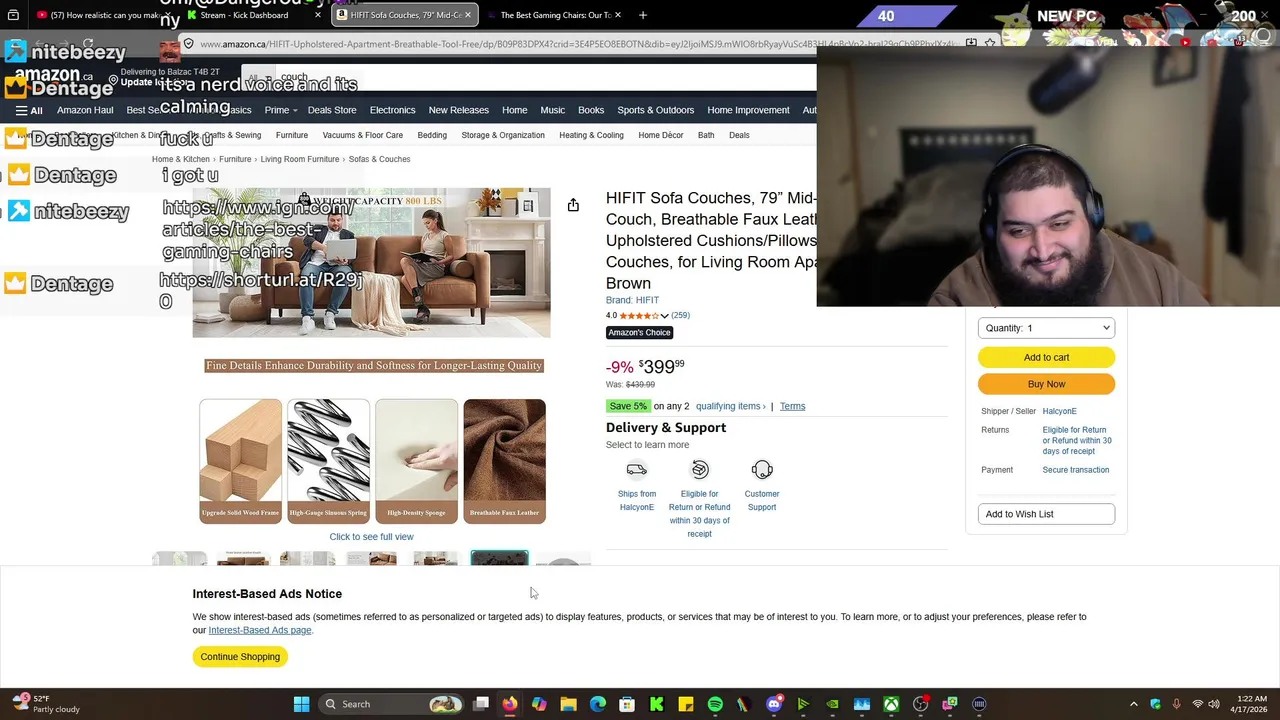Open OBS Studio from the taskbar
Viewport: 1280px width, 720px height.
click(x=920, y=704)
